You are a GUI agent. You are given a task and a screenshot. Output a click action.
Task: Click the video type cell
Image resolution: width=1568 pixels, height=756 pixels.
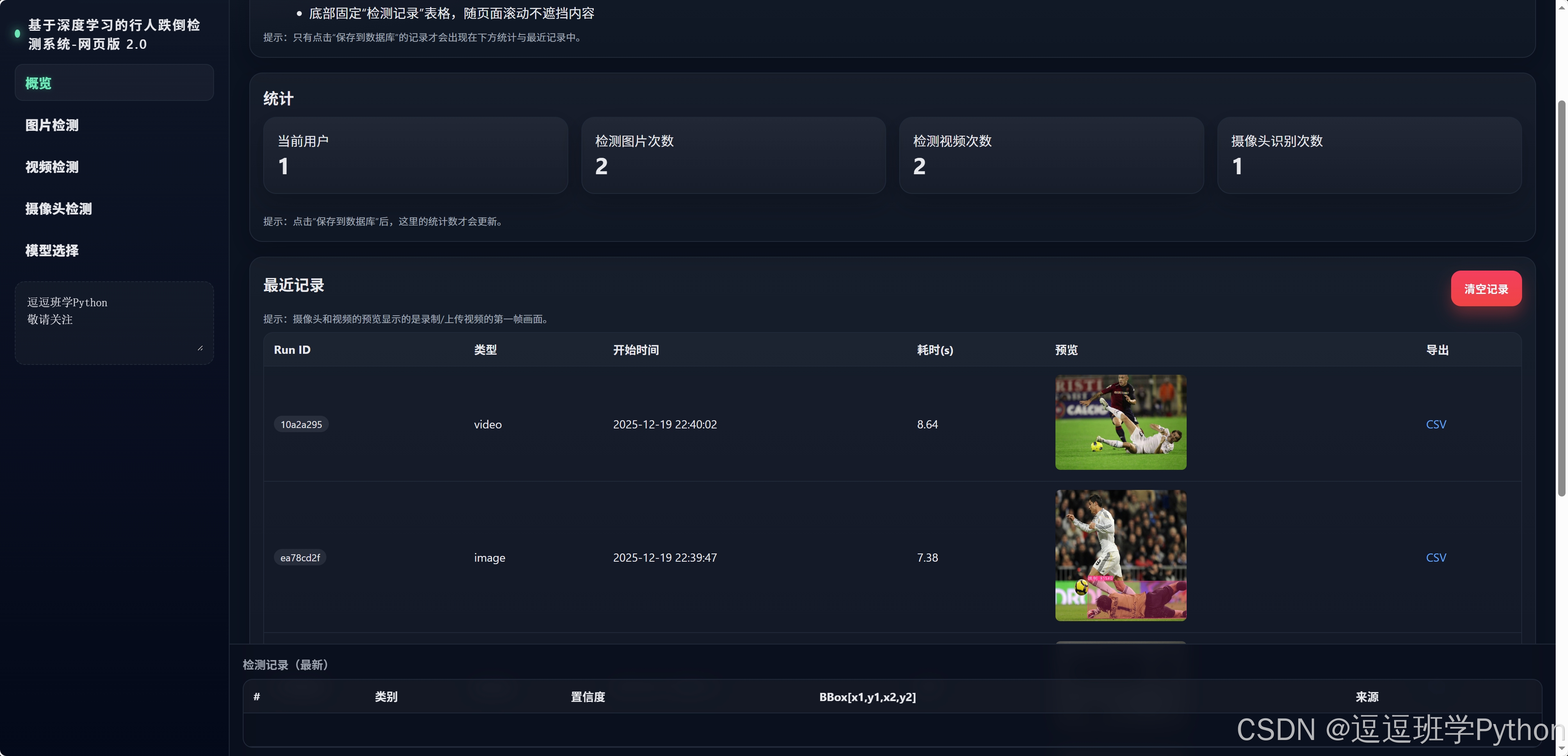point(488,424)
